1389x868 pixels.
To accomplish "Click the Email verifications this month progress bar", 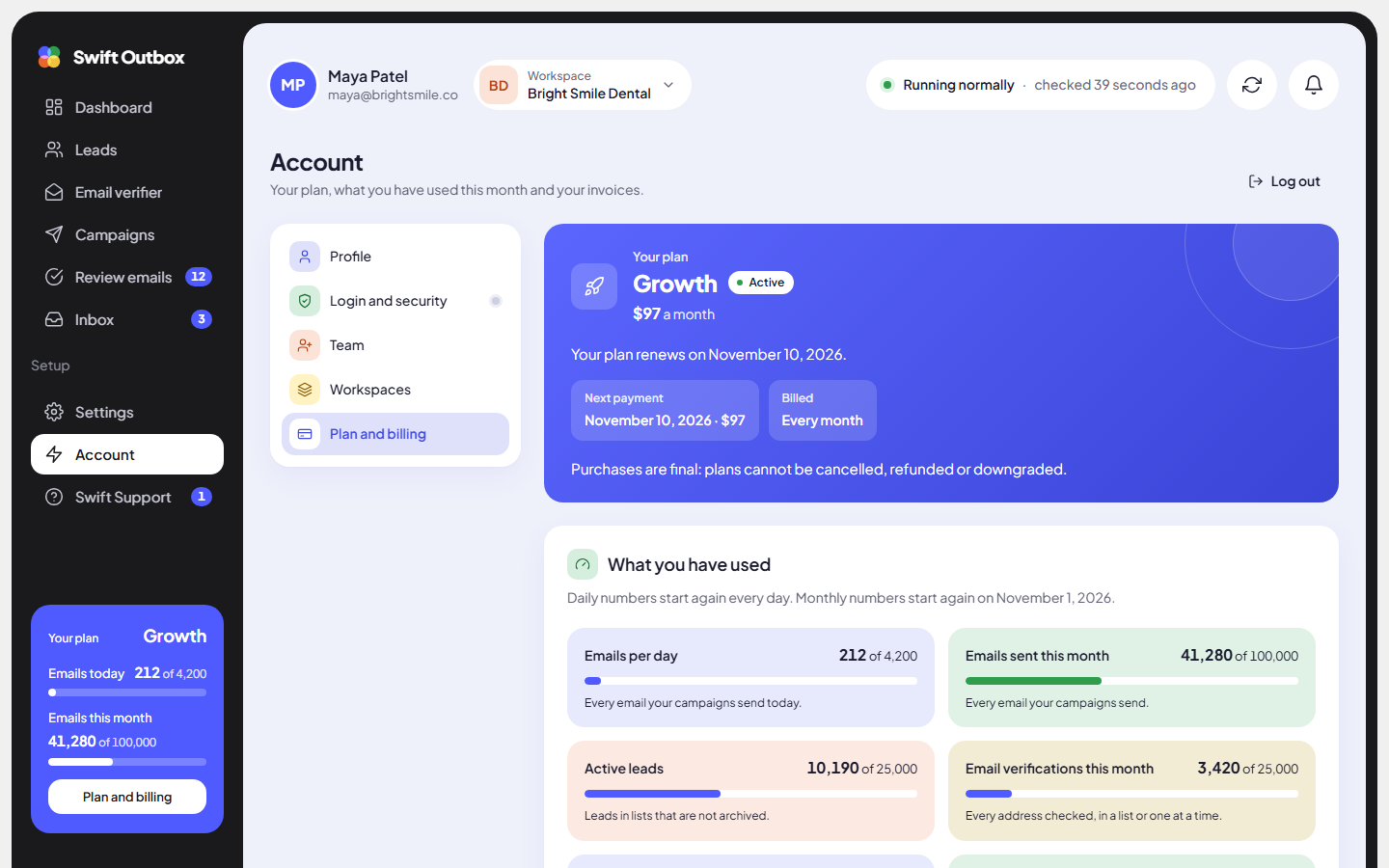I will pyautogui.click(x=1131, y=794).
